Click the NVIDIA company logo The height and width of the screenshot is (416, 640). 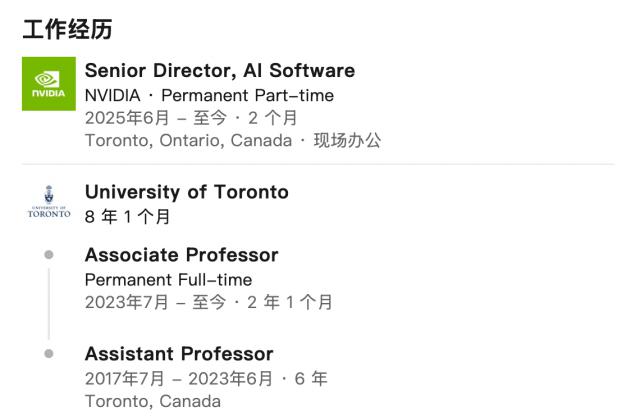(48, 83)
